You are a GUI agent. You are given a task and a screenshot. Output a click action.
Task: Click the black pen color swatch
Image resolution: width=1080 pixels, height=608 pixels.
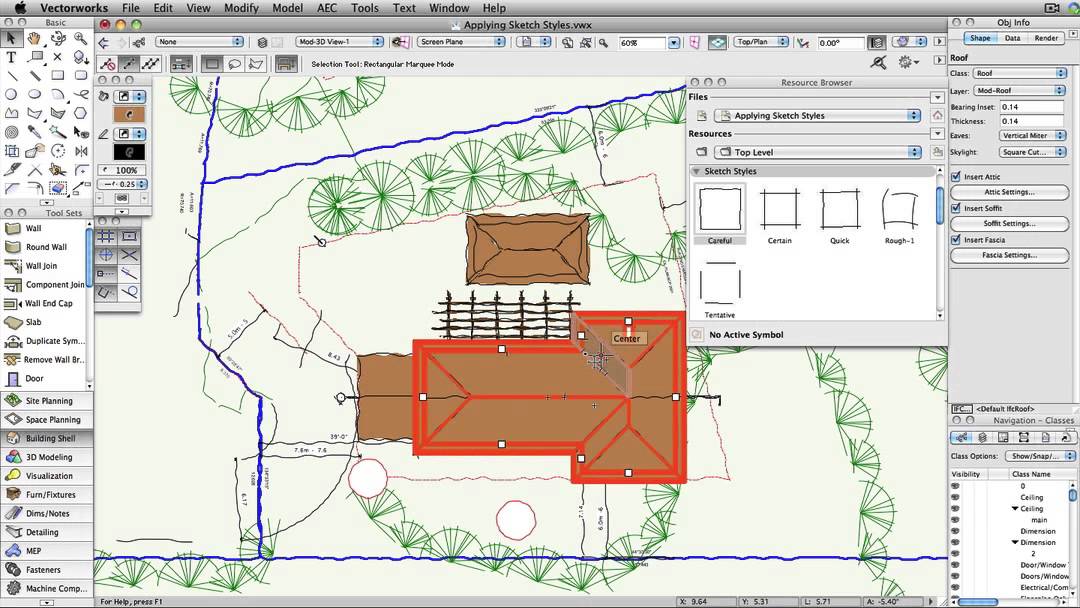pos(129,151)
